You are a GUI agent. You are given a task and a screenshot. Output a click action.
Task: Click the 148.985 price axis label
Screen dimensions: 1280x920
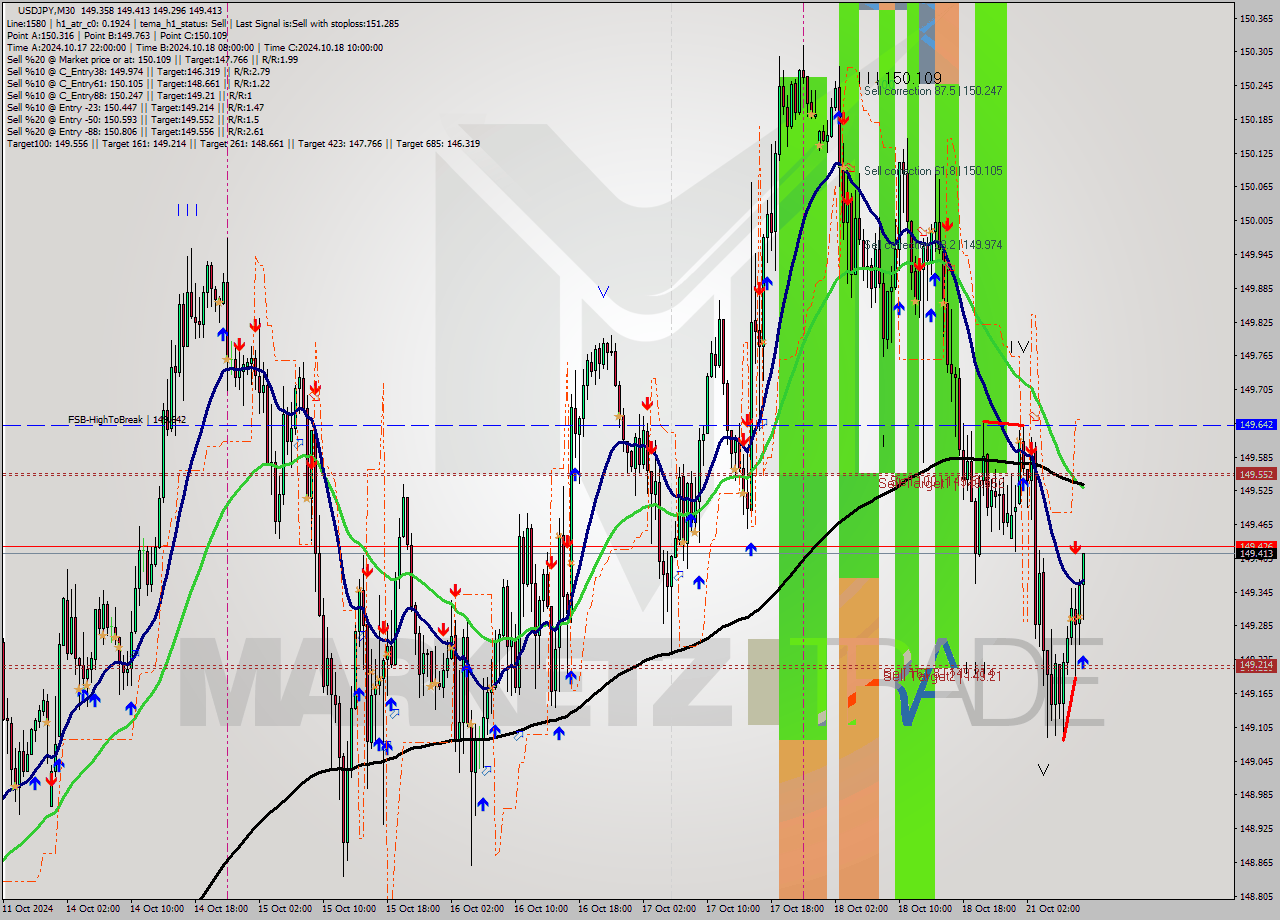pos(1256,795)
